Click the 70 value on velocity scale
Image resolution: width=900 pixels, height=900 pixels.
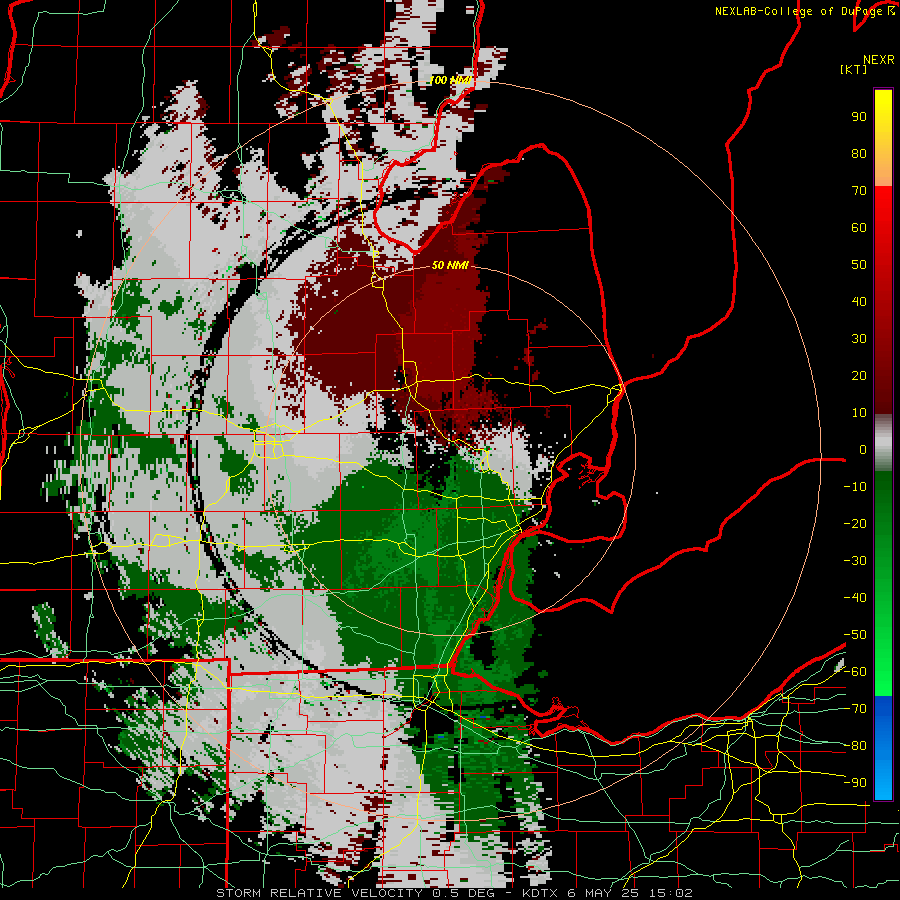pyautogui.click(x=859, y=191)
